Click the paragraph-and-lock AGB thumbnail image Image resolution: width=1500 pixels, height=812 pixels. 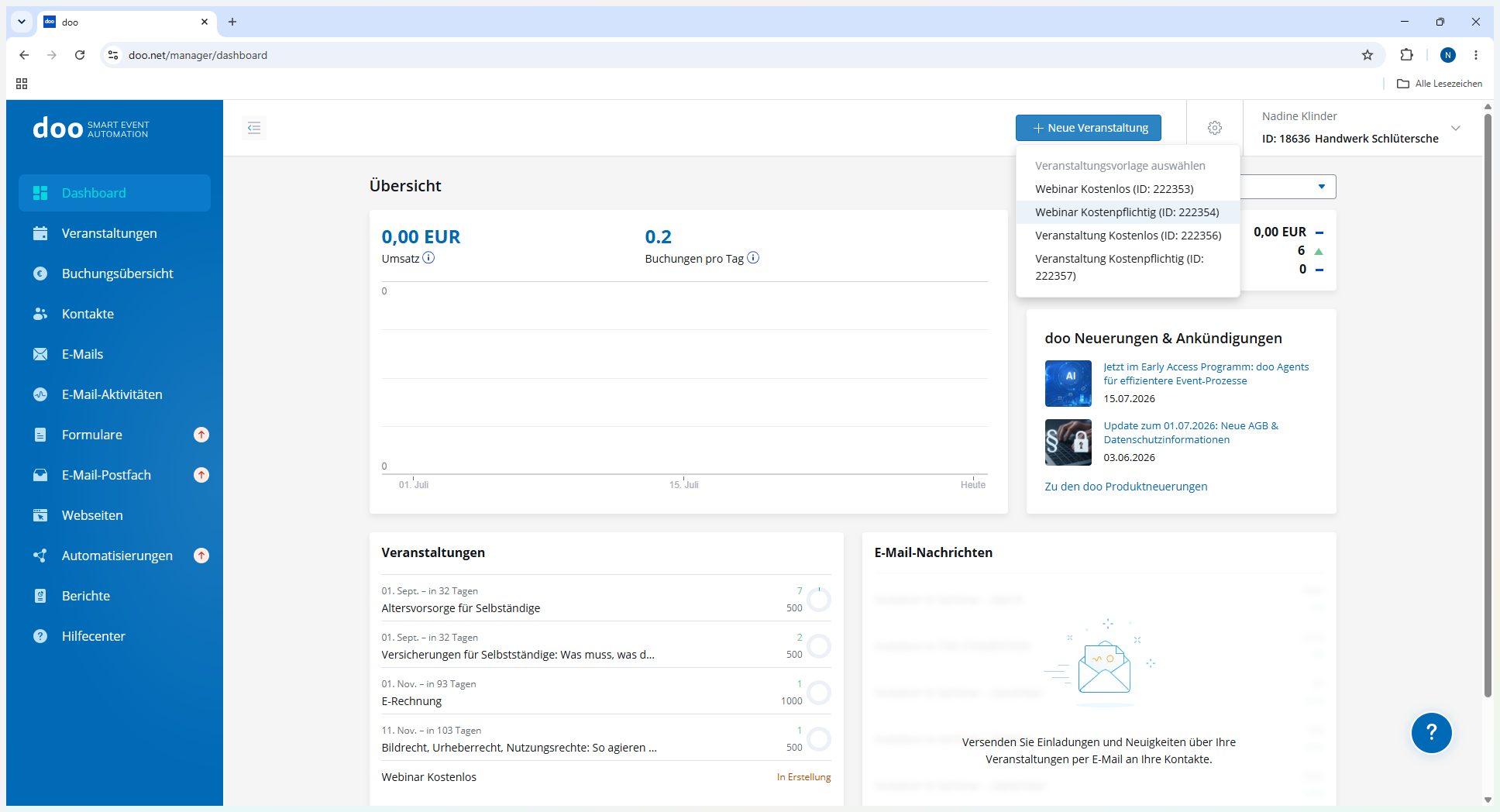tap(1068, 442)
